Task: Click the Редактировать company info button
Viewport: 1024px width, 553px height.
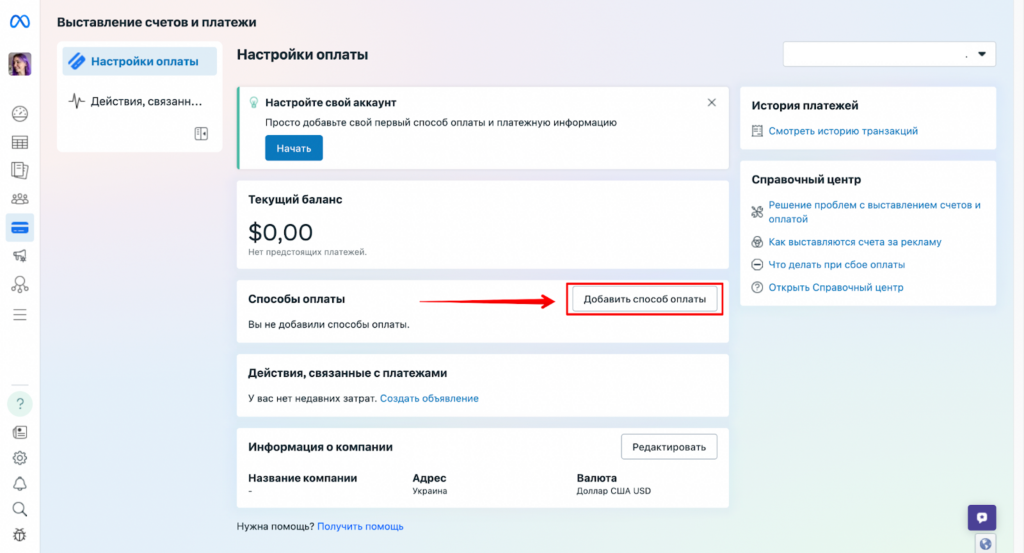Action: (669, 447)
